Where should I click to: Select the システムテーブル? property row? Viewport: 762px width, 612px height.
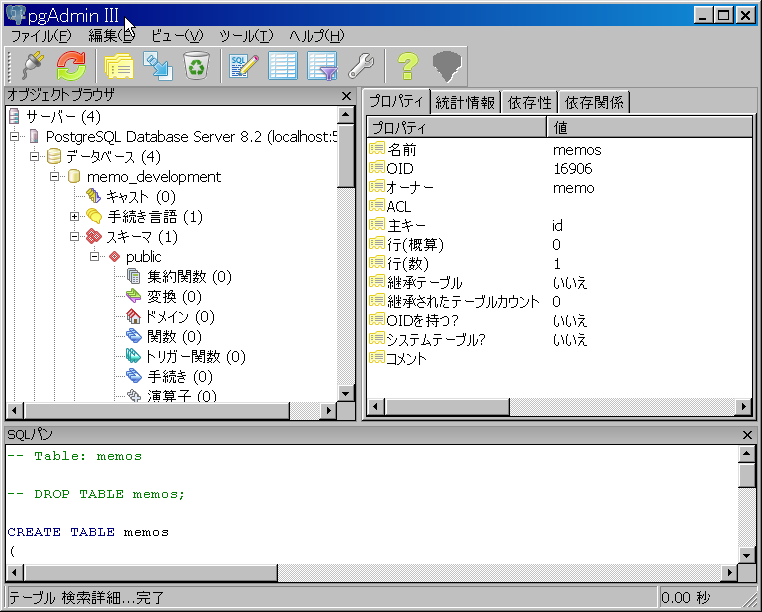[x=559, y=339]
